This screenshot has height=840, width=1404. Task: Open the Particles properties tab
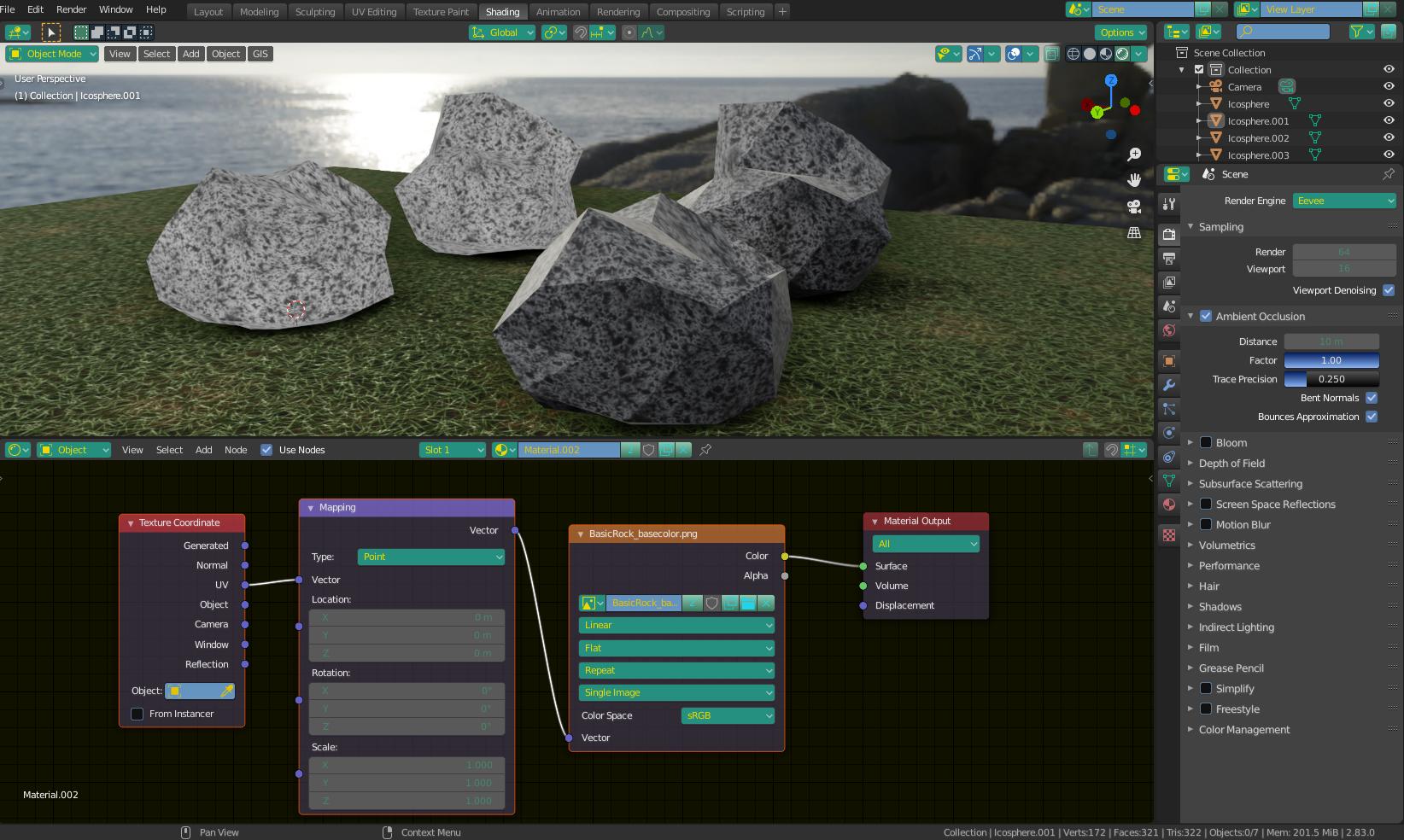pos(1169,409)
